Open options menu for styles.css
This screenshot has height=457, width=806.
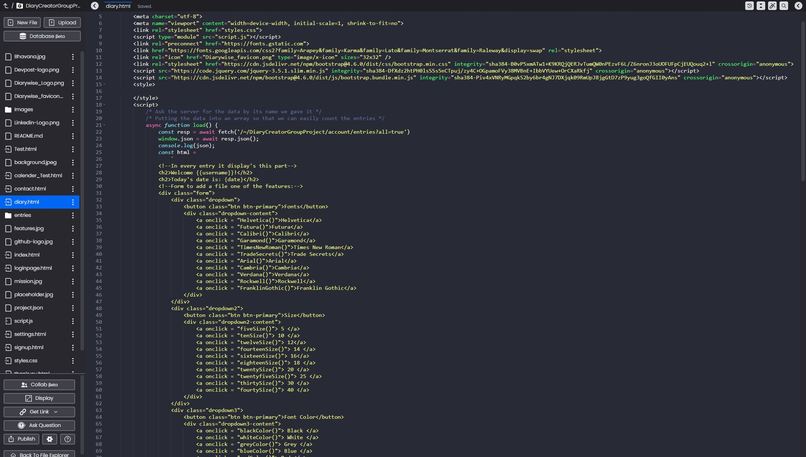click(x=73, y=361)
